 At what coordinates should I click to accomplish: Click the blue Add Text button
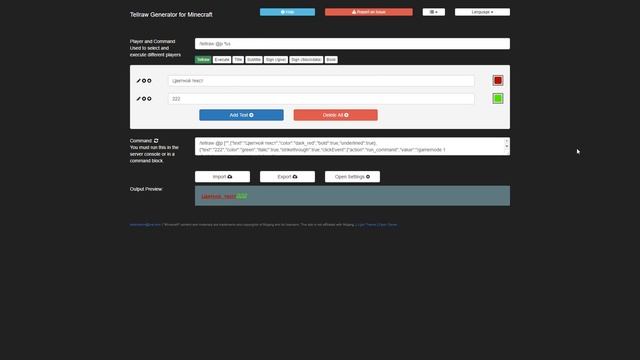pos(241,115)
